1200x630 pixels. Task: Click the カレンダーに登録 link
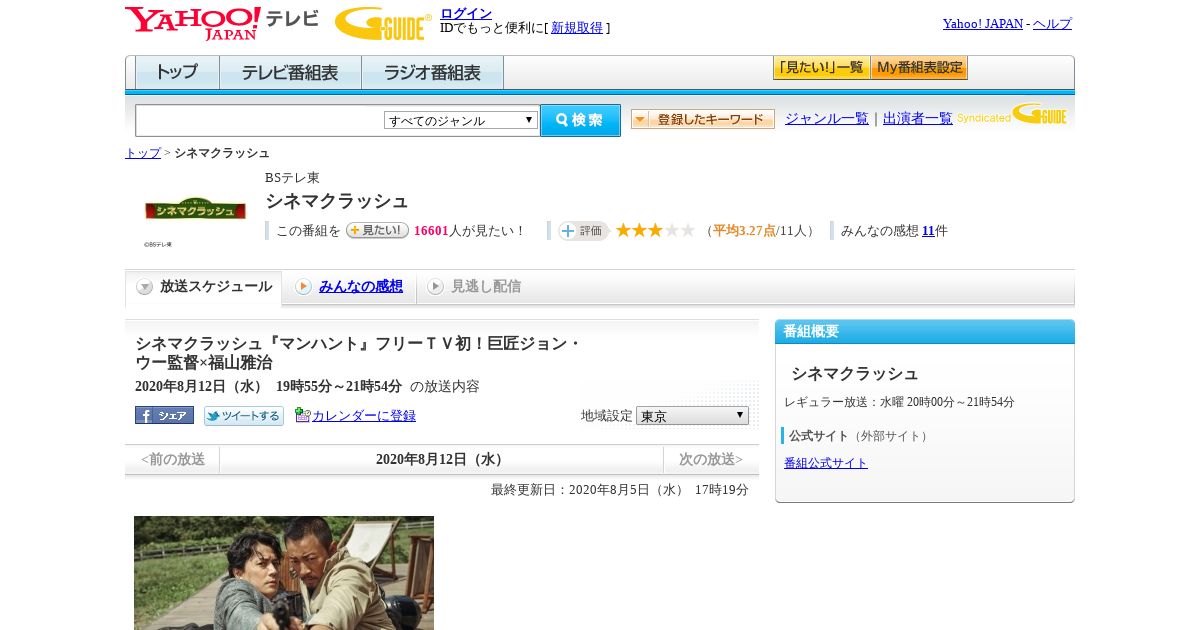[x=364, y=416]
